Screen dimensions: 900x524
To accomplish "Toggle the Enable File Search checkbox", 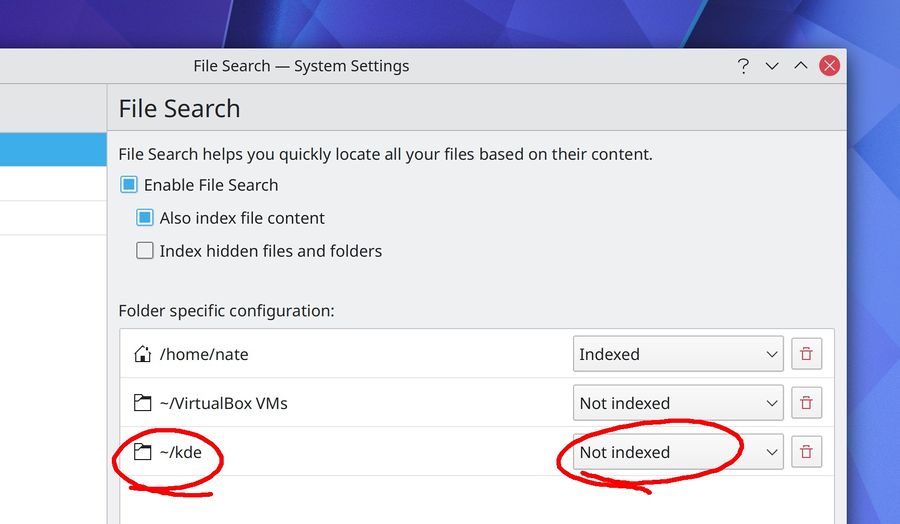I will click(129, 185).
